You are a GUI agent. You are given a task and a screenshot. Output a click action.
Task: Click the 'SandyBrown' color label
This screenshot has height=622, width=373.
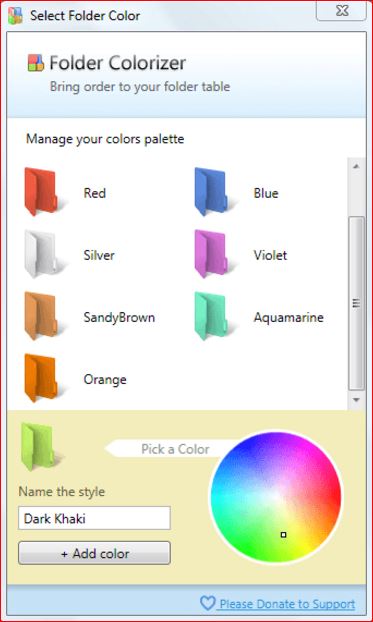pos(119,317)
